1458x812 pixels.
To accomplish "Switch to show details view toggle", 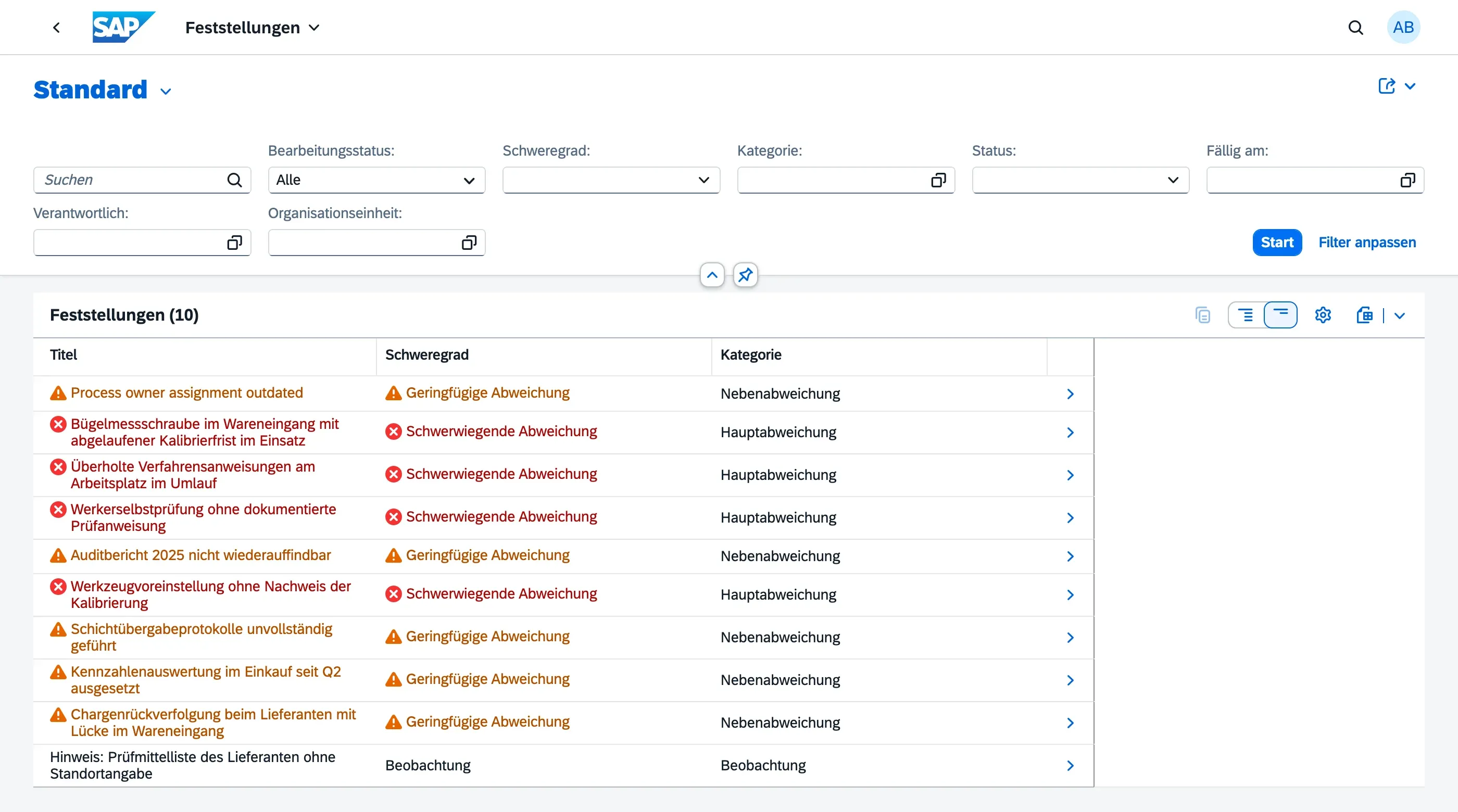I will coord(1245,315).
